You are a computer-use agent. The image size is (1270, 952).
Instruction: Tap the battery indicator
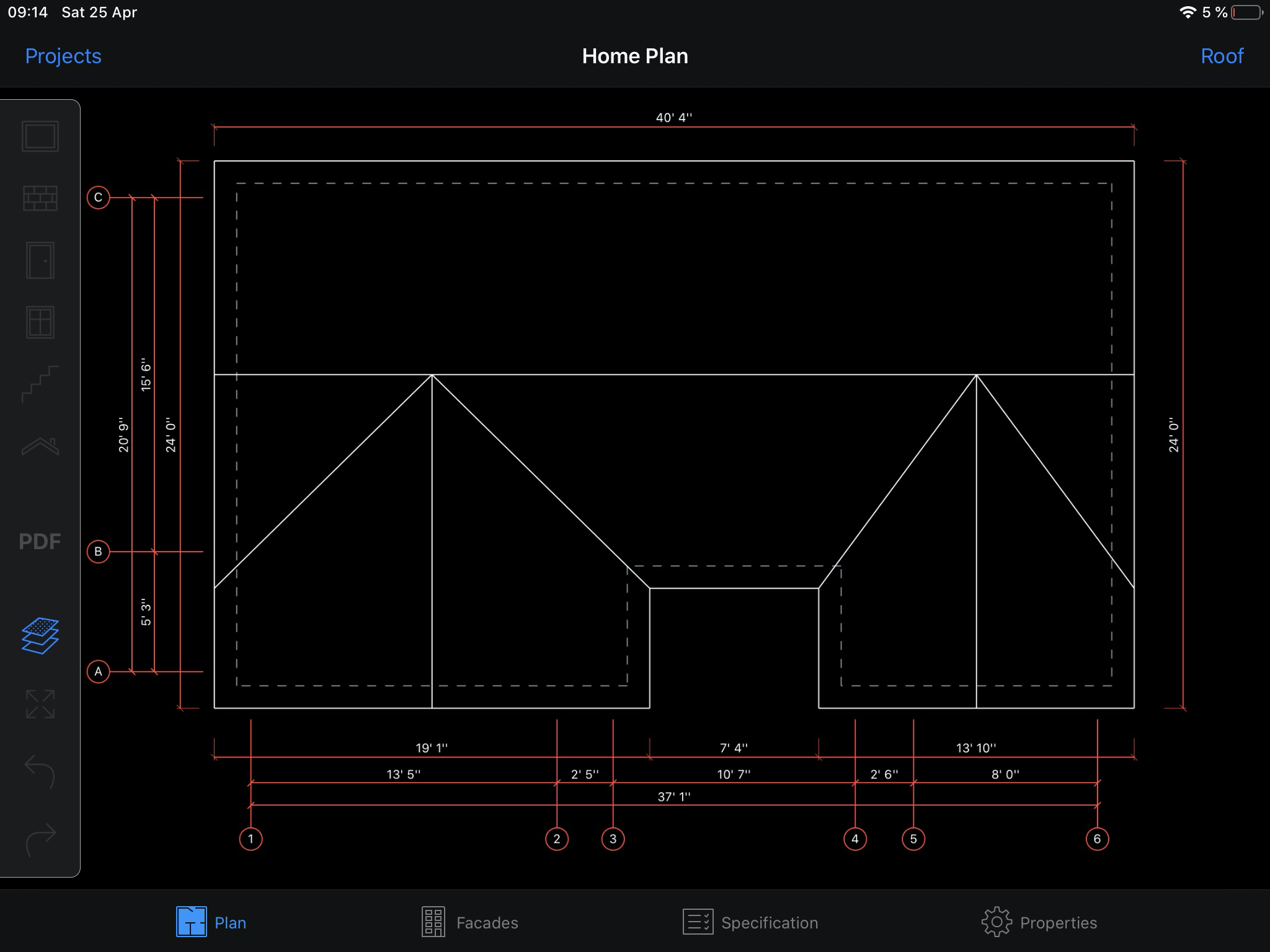[1247, 12]
